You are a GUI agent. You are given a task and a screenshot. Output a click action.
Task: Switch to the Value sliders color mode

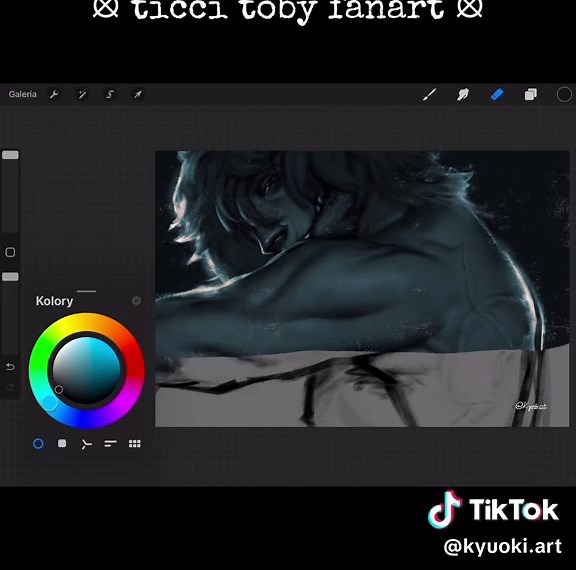tap(110, 444)
